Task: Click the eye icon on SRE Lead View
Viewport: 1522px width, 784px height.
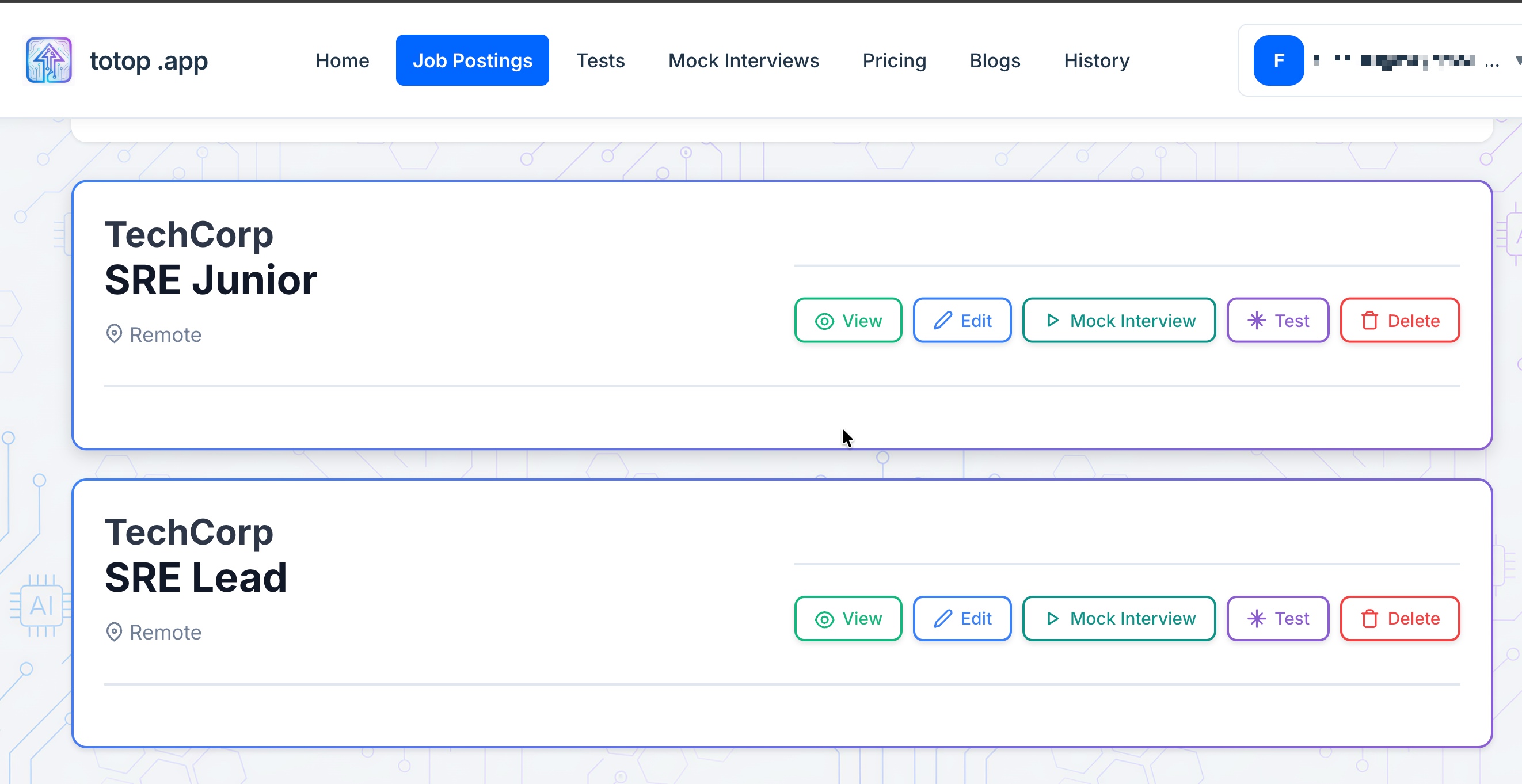Action: [x=824, y=619]
